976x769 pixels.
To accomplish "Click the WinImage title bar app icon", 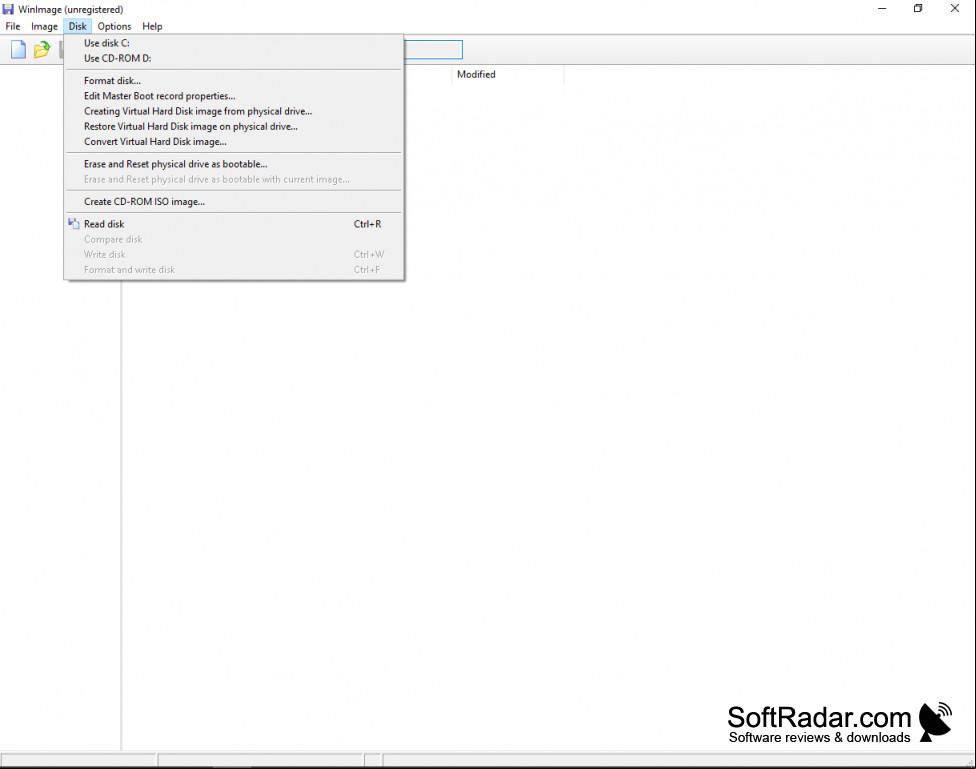I will click(x=8, y=9).
